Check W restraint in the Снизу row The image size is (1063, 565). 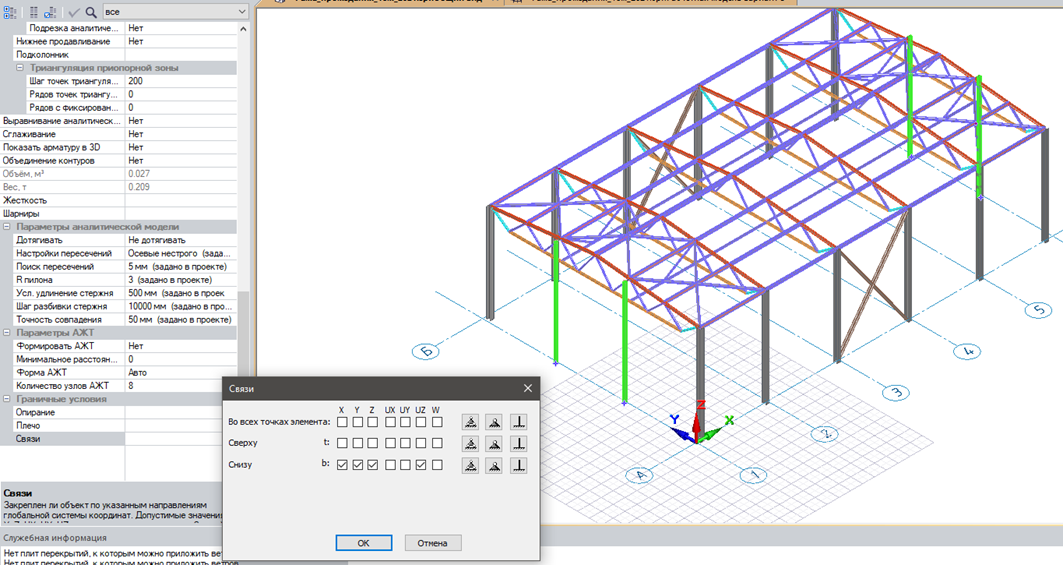[437, 465]
